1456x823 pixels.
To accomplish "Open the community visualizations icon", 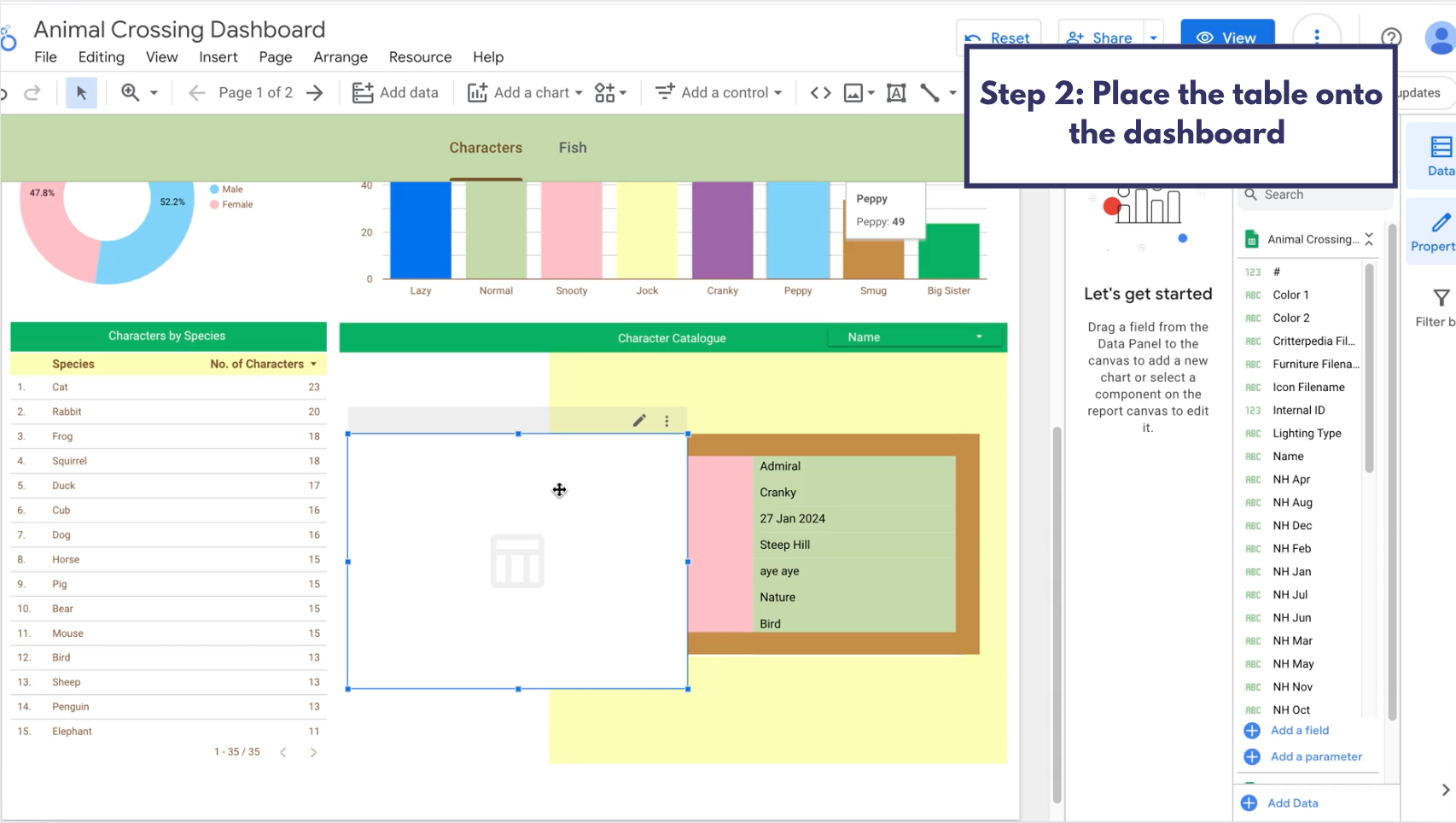I will click(609, 93).
